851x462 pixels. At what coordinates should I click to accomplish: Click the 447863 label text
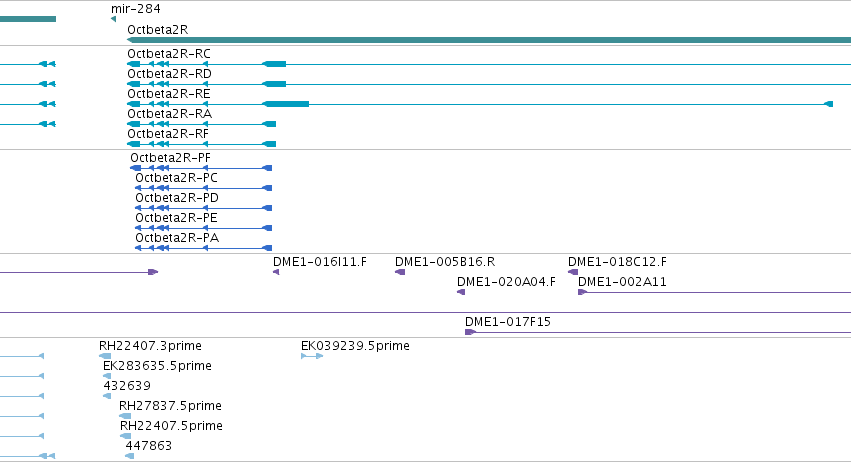point(149,446)
